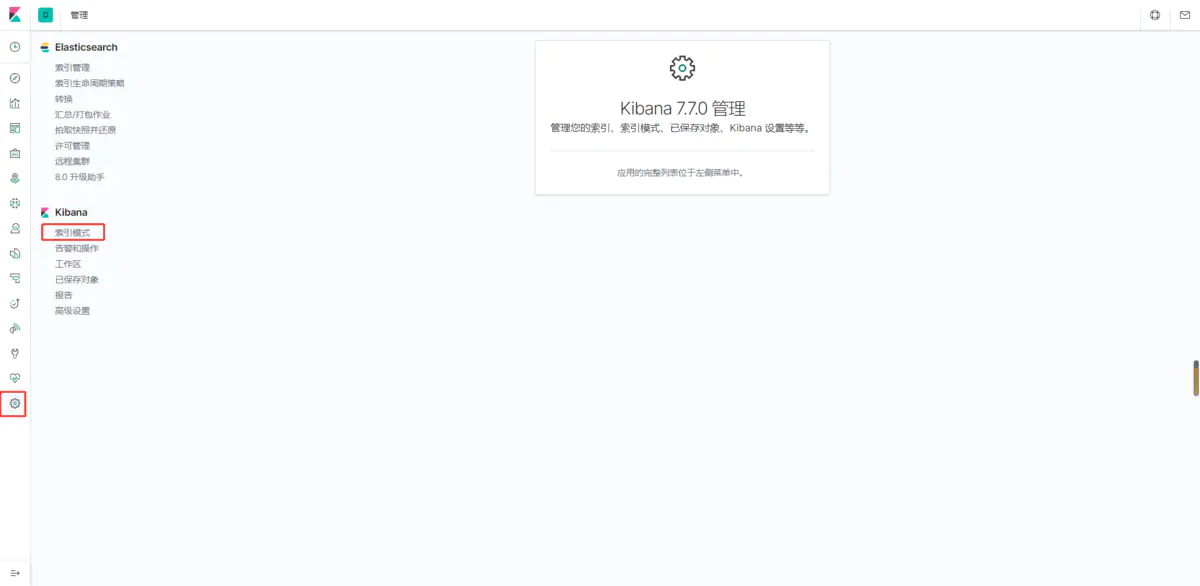Open Canvas icon in sidebar
The width and height of the screenshot is (1200, 586).
(15, 153)
